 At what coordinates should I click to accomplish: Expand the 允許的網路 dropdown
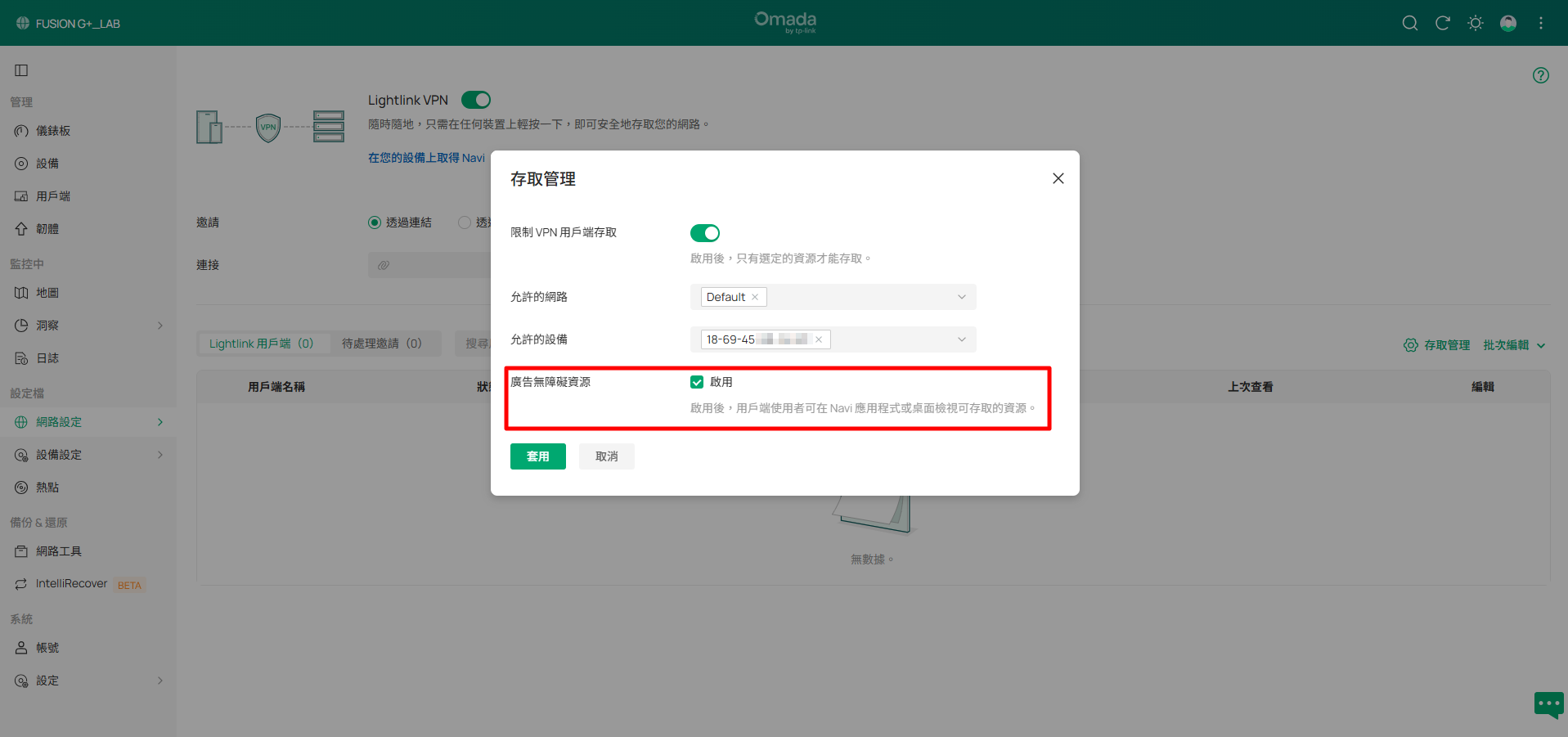tap(962, 297)
